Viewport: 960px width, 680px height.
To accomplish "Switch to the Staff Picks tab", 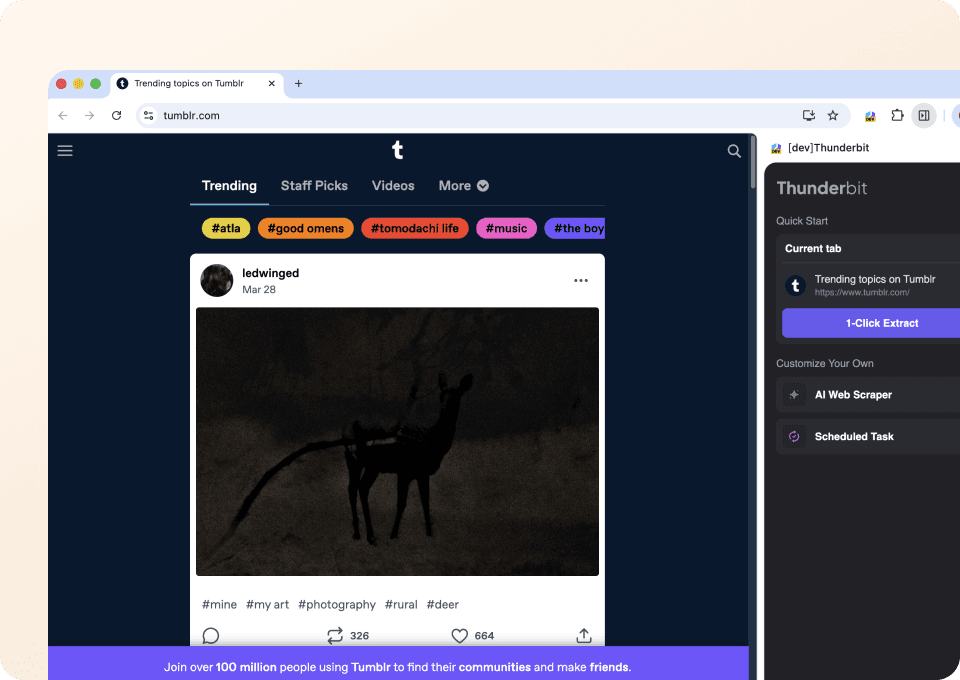I will click(314, 185).
